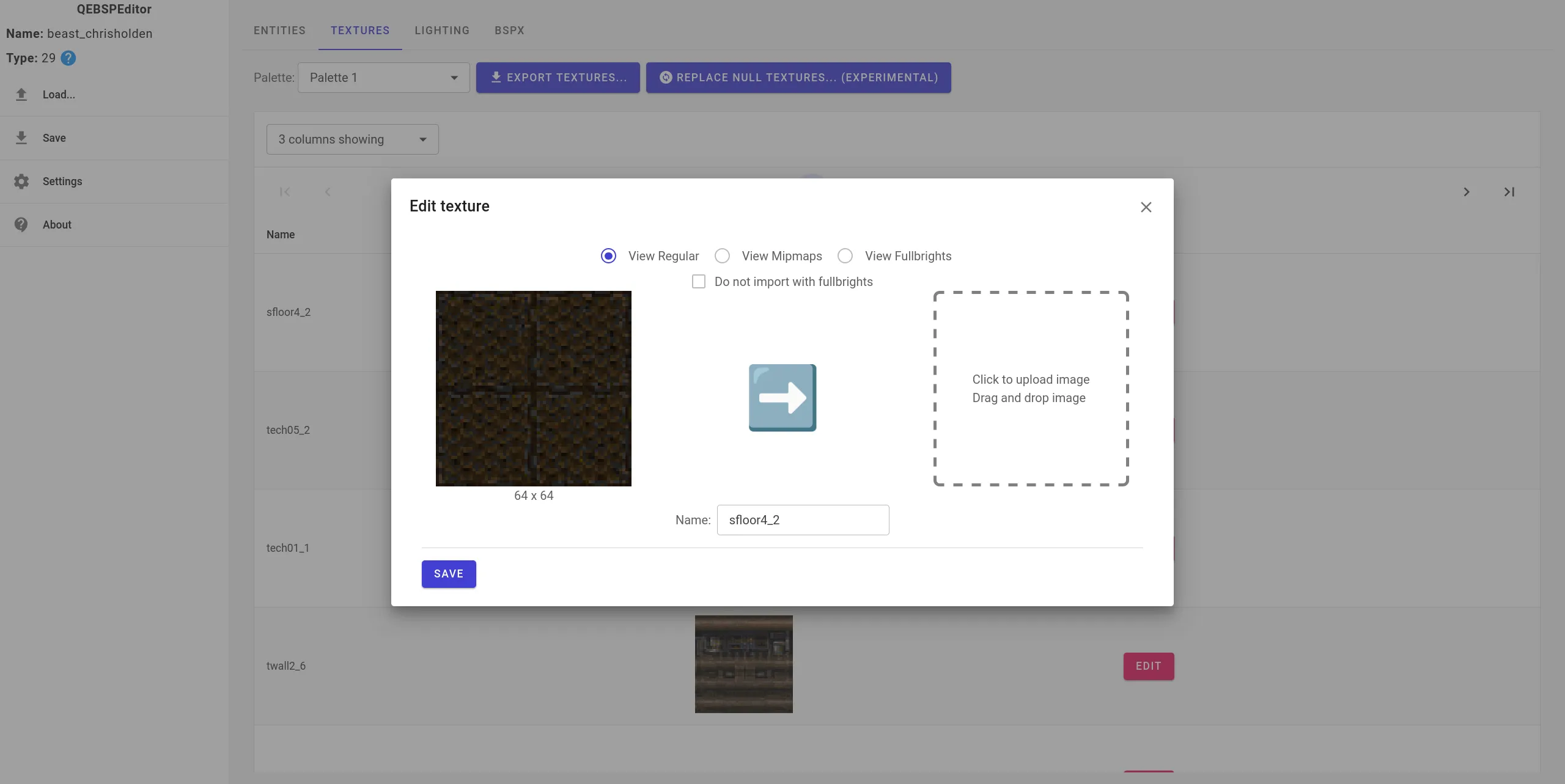Go to the last page of textures

click(1509, 192)
